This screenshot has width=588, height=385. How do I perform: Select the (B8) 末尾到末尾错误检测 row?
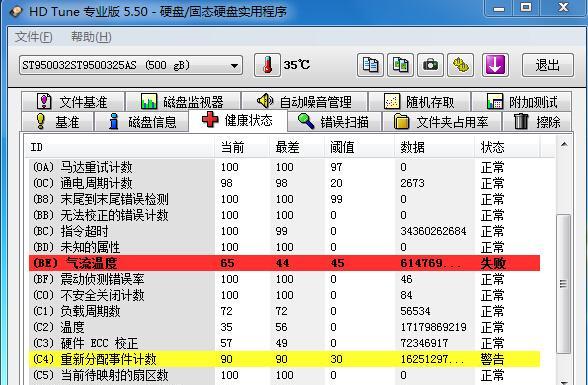click(x=285, y=199)
